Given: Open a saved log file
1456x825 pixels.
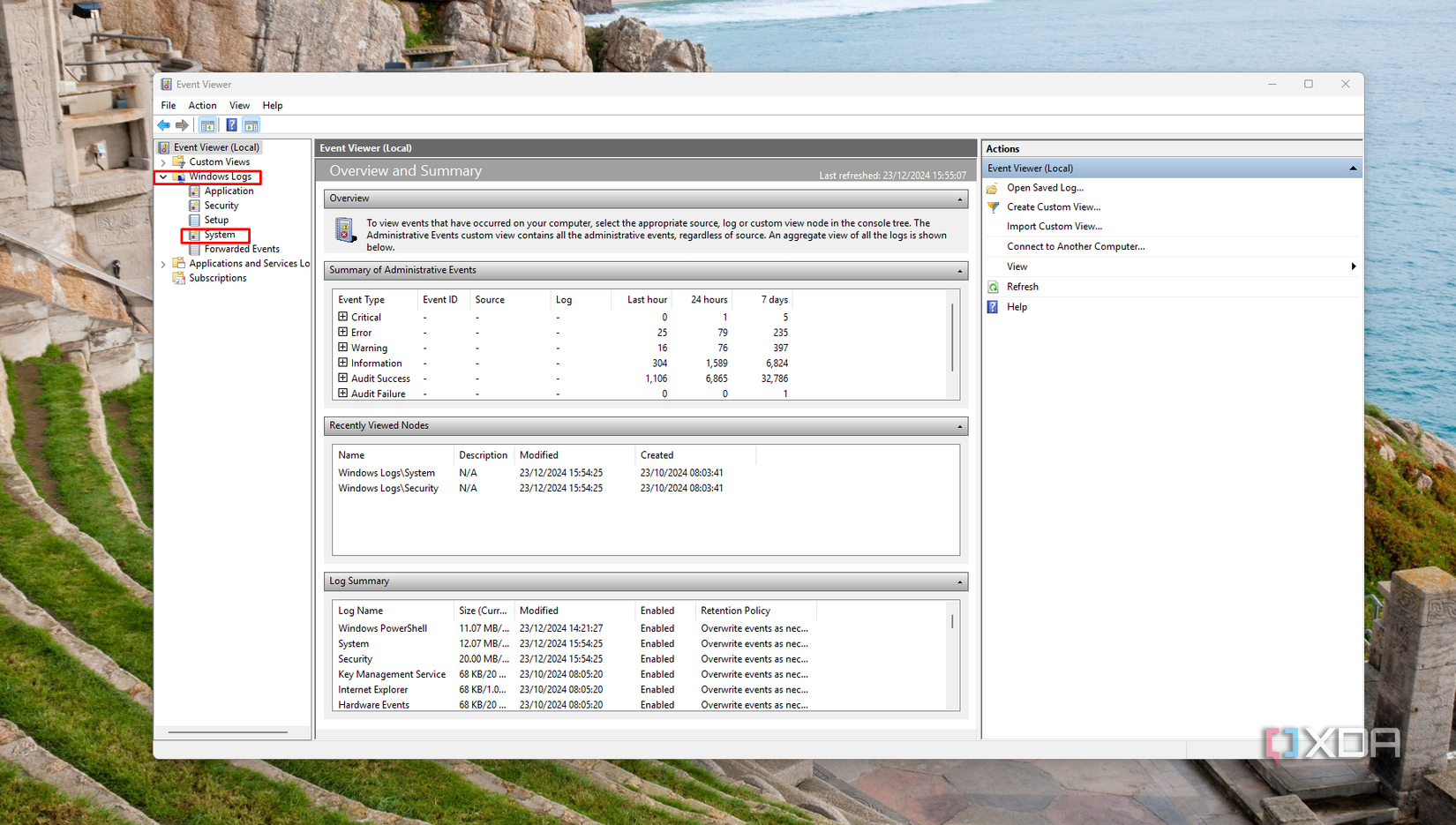Looking at the screenshot, I should (1045, 187).
